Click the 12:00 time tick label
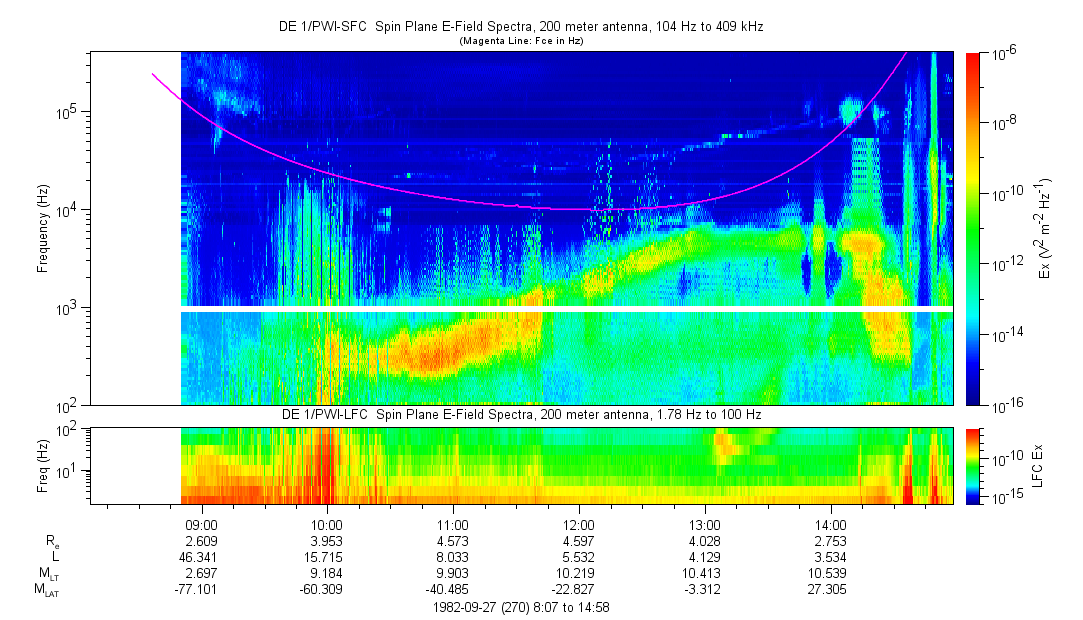 579,524
